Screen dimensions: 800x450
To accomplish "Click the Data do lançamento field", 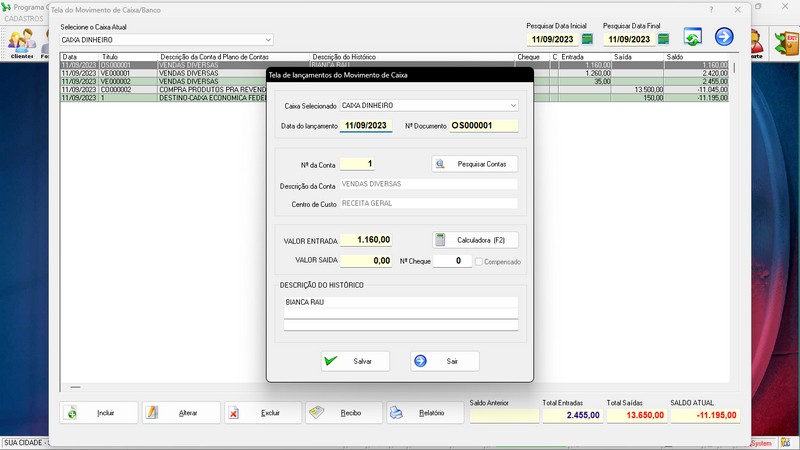I will click(x=366, y=126).
